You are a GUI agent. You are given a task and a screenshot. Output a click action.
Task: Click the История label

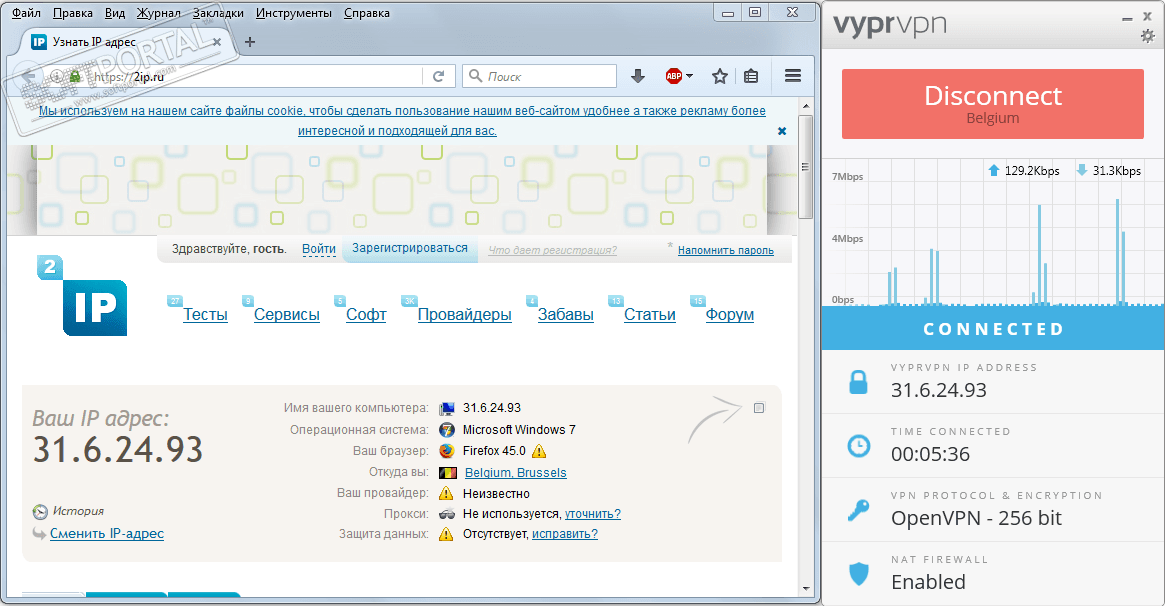(x=78, y=511)
